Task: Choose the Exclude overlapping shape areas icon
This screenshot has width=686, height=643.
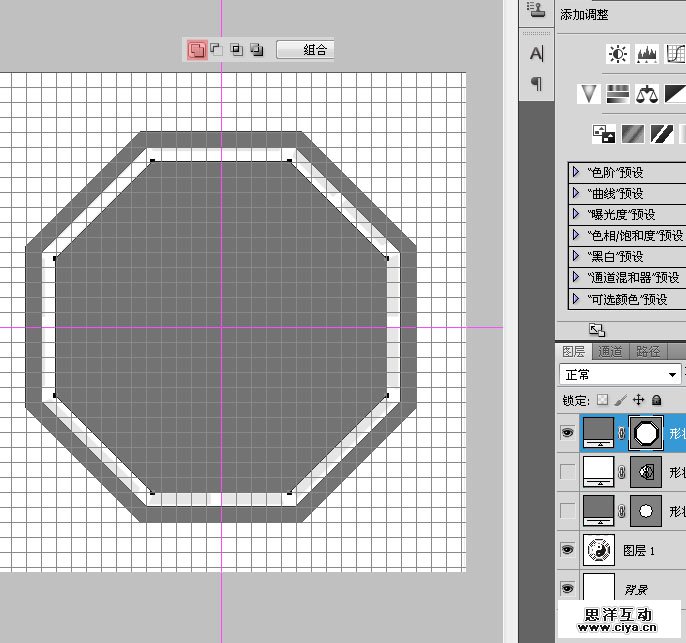Action: click(x=257, y=49)
